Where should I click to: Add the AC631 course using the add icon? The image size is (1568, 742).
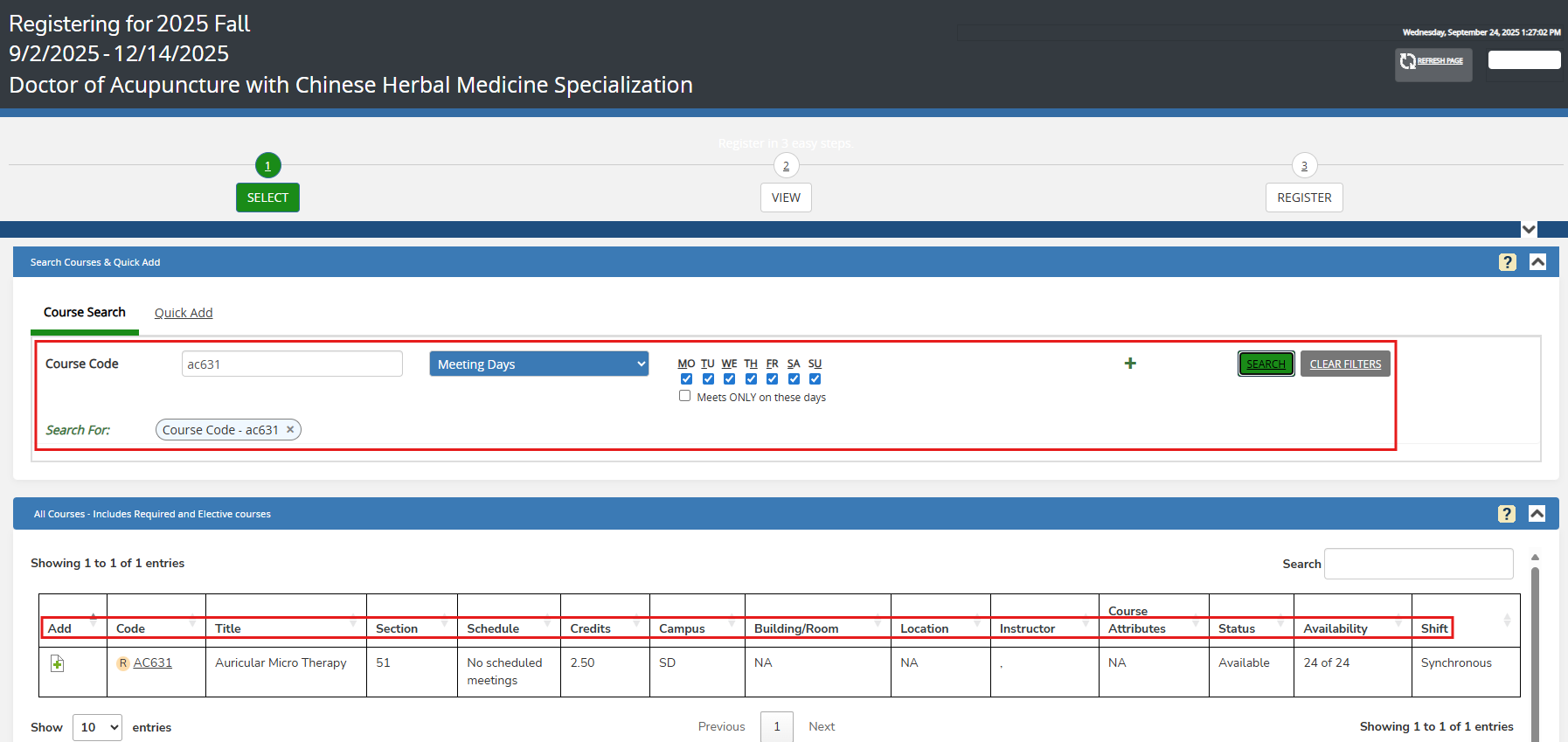click(x=57, y=664)
